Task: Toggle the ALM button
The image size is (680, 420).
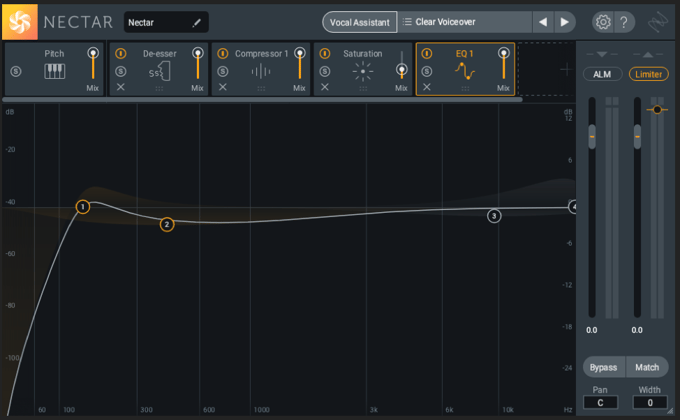Action: click(602, 74)
